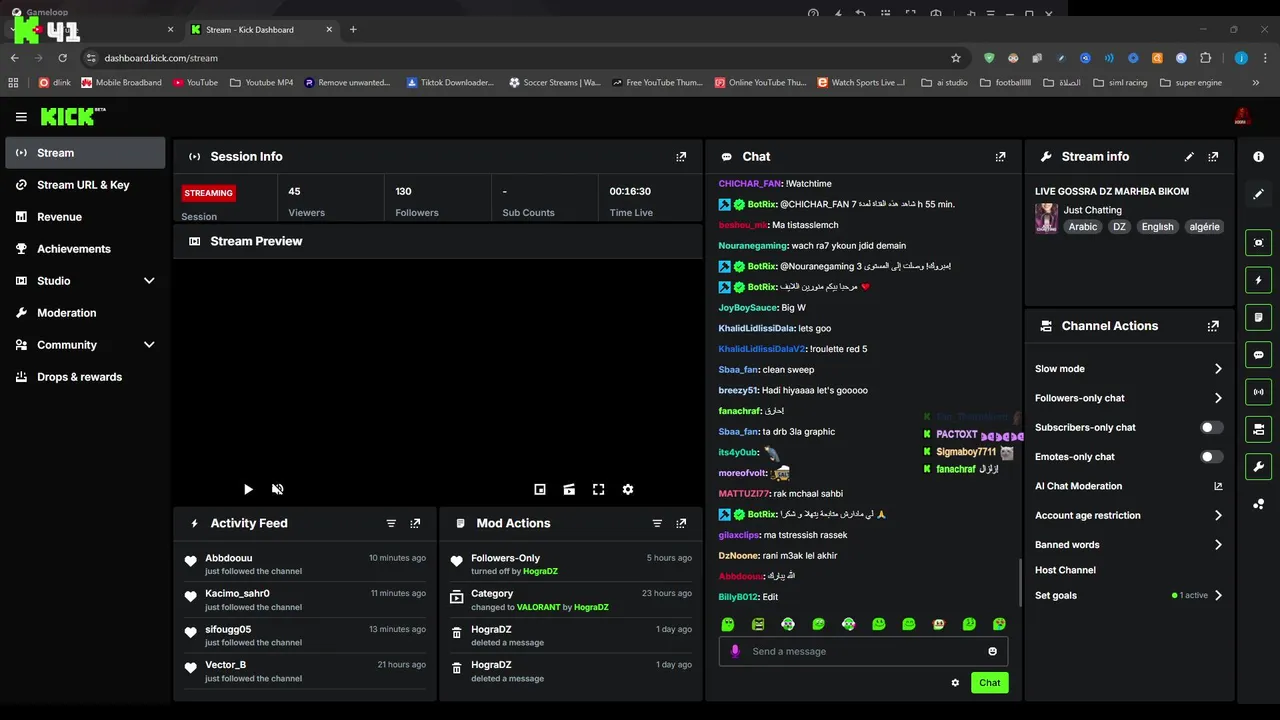Viewport: 1280px width, 720px height.
Task: Open Slow mode options
Action: click(x=1129, y=369)
